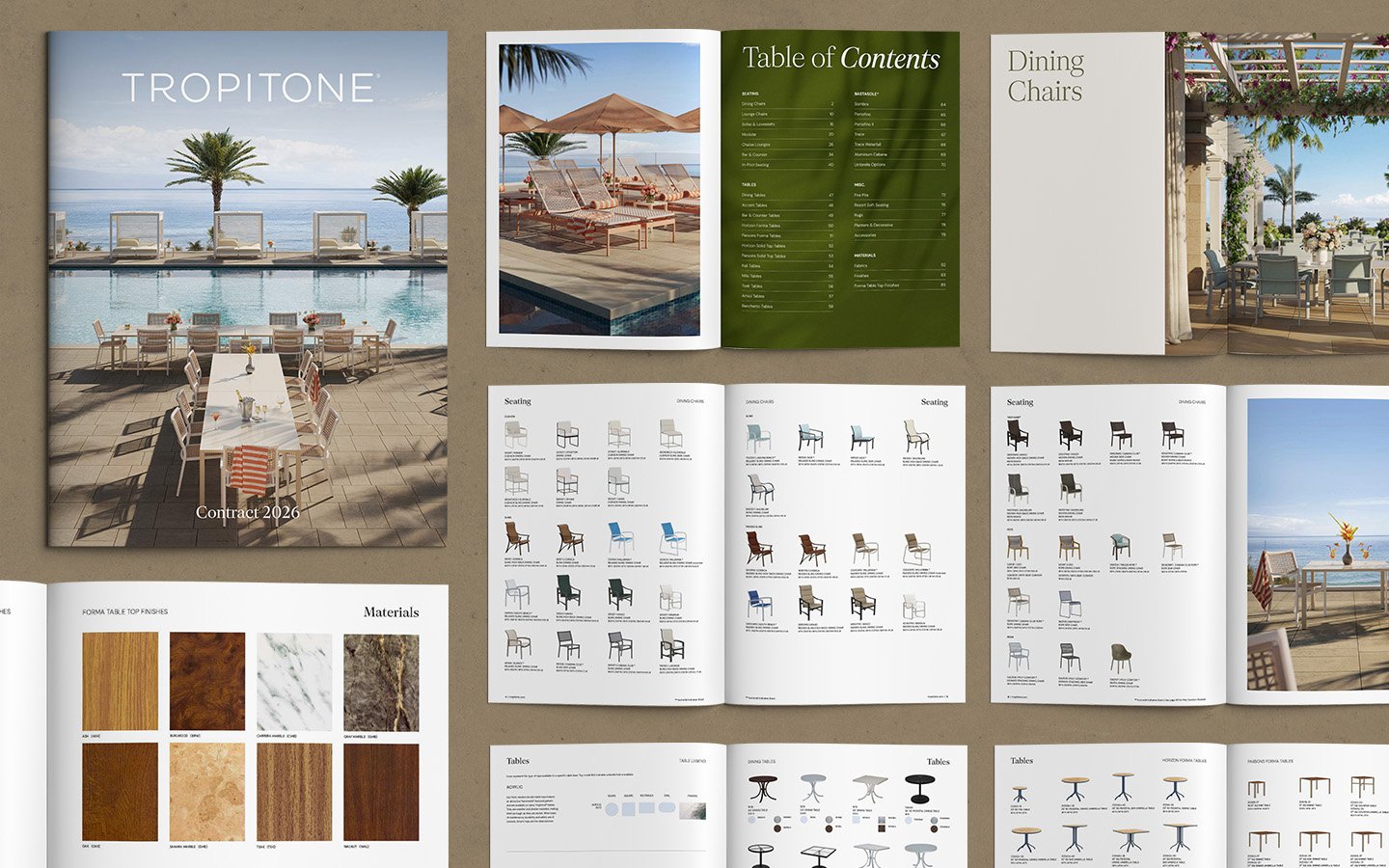Click the 'Table of Contents' heading

pos(840,58)
